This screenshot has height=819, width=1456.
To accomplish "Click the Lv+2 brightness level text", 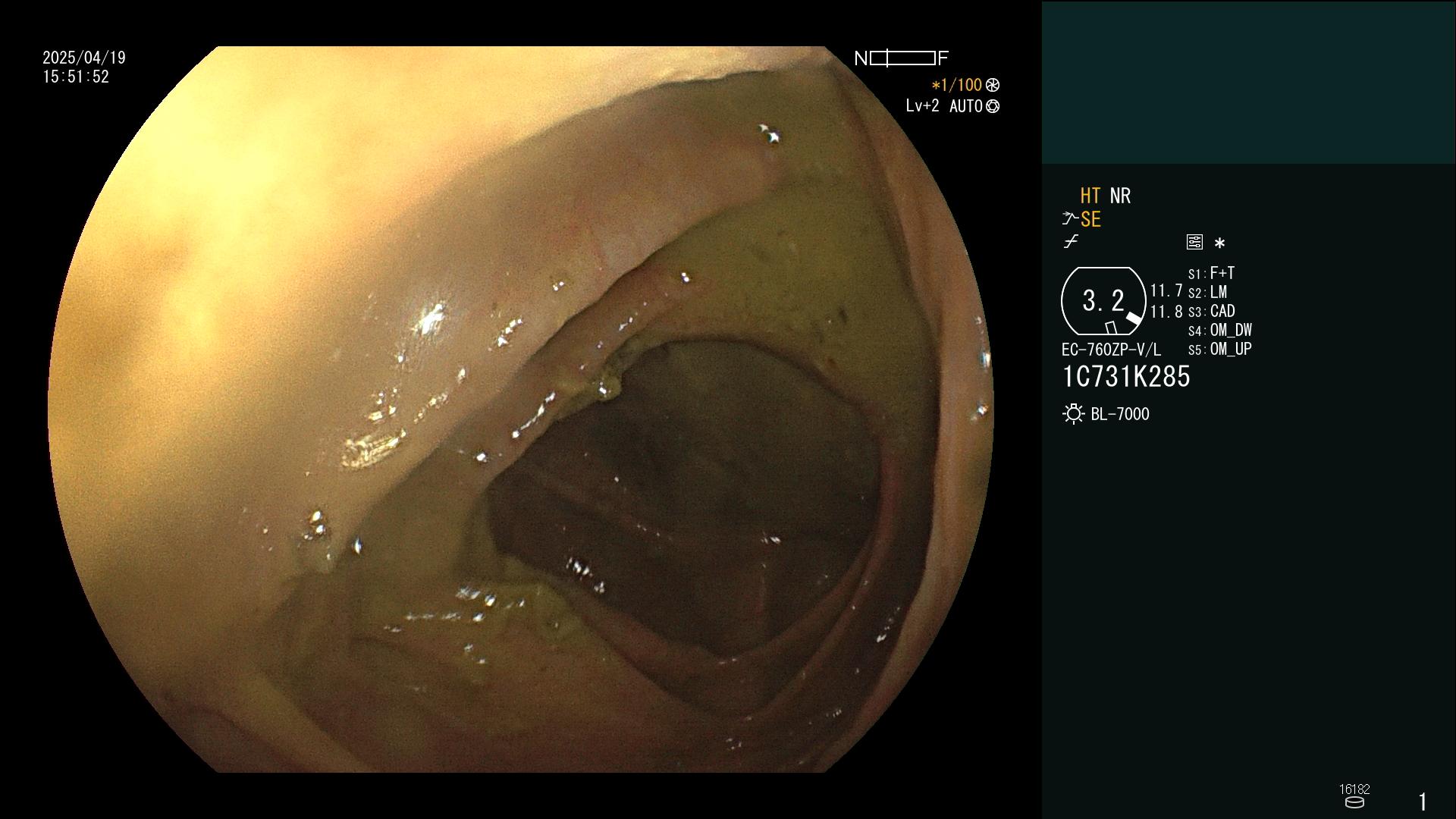I will point(922,105).
